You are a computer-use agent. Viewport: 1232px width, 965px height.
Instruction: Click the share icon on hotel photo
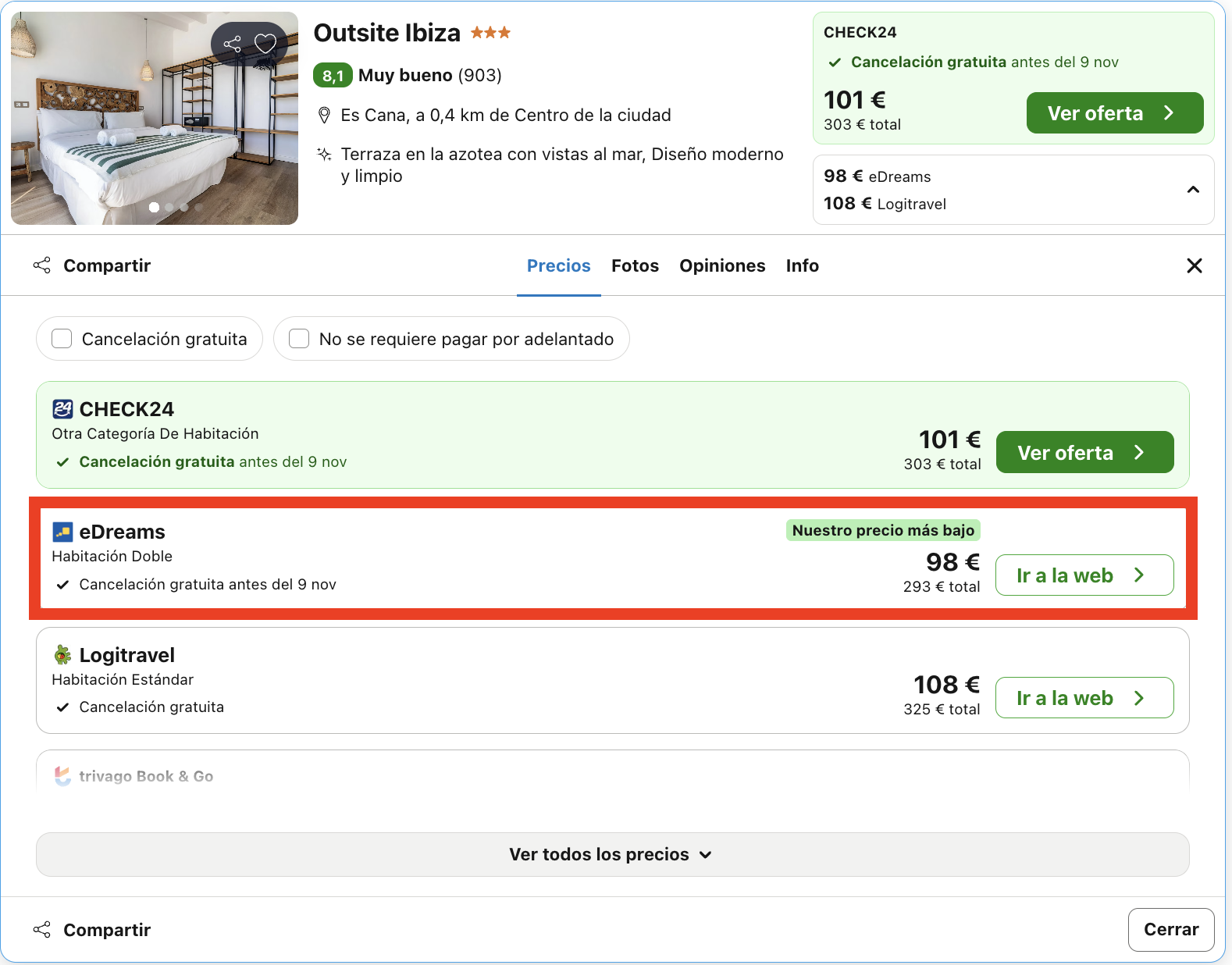point(232,44)
